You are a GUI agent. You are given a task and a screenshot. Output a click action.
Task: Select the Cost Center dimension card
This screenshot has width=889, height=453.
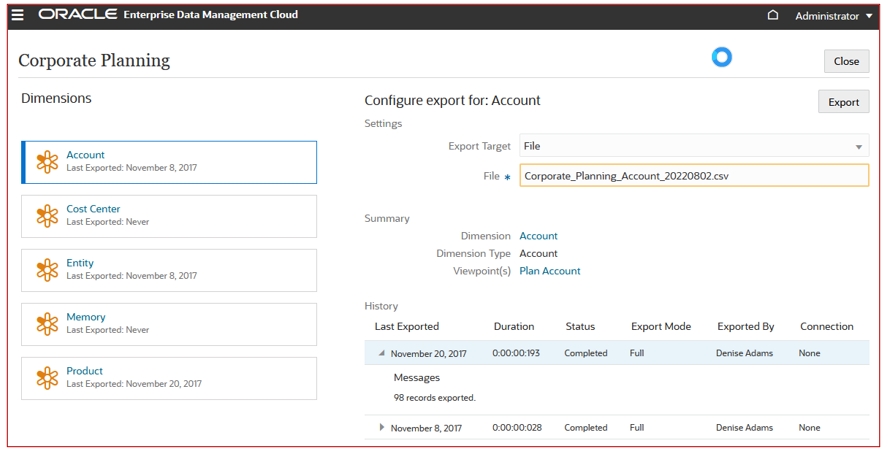pyautogui.click(x=169, y=216)
